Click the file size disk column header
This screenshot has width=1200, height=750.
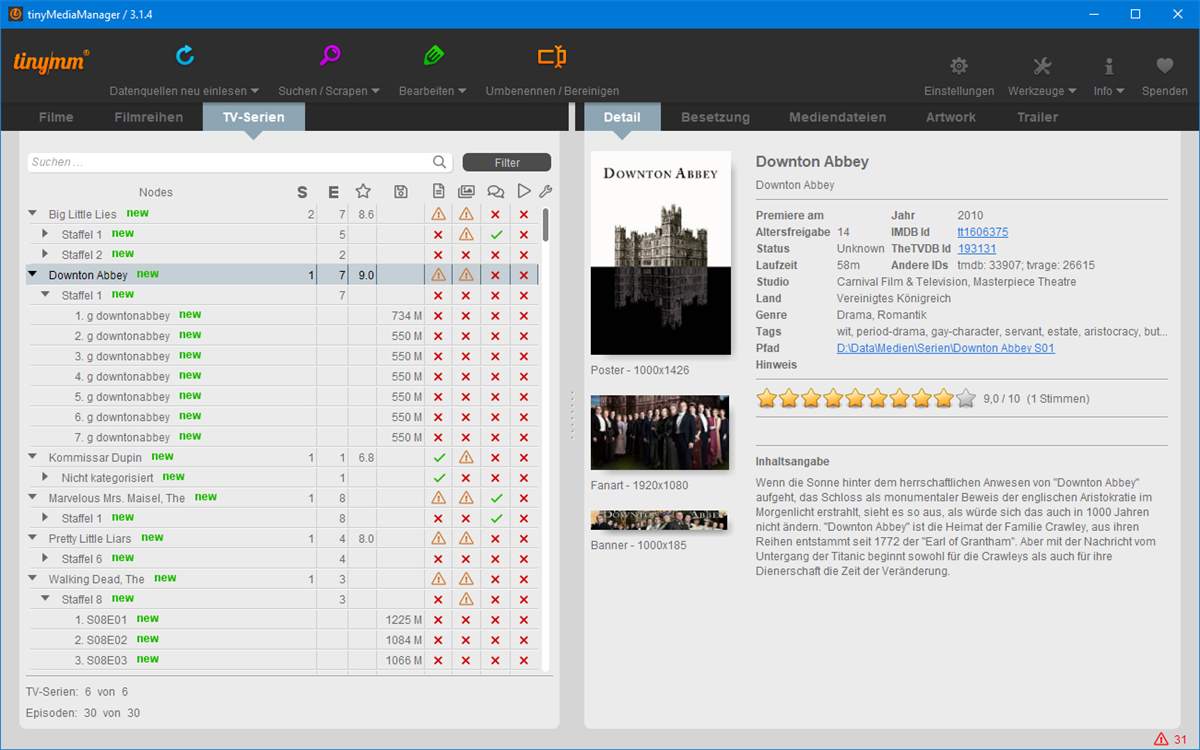[x=401, y=192]
